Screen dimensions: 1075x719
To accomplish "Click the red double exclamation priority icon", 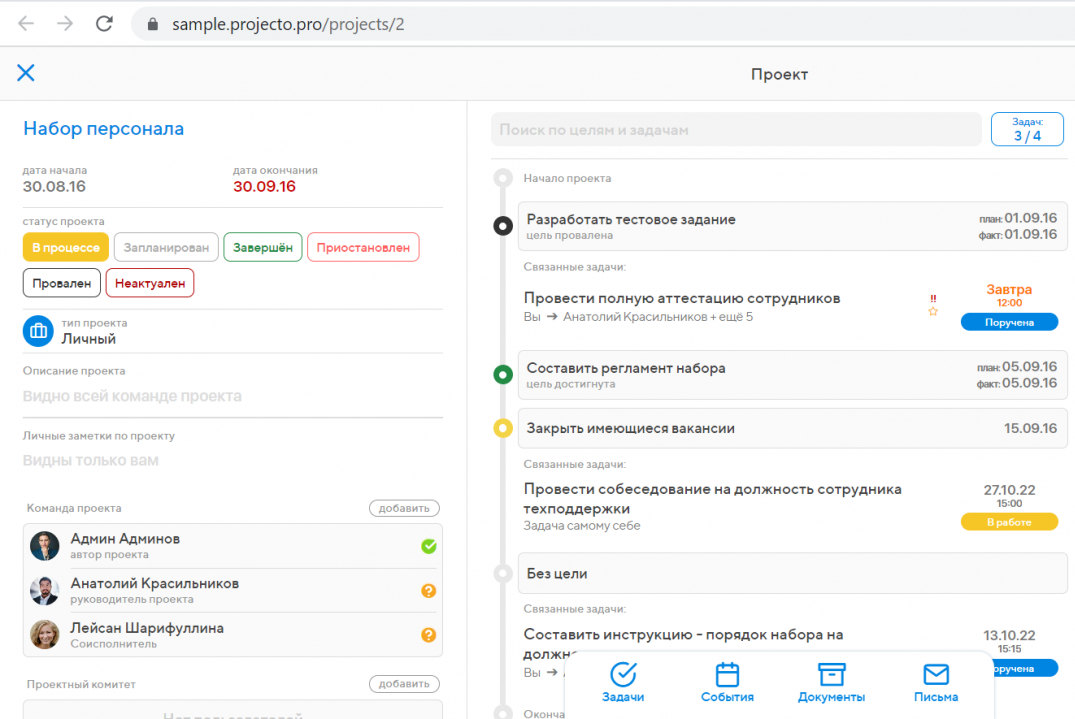I will pos(933,299).
